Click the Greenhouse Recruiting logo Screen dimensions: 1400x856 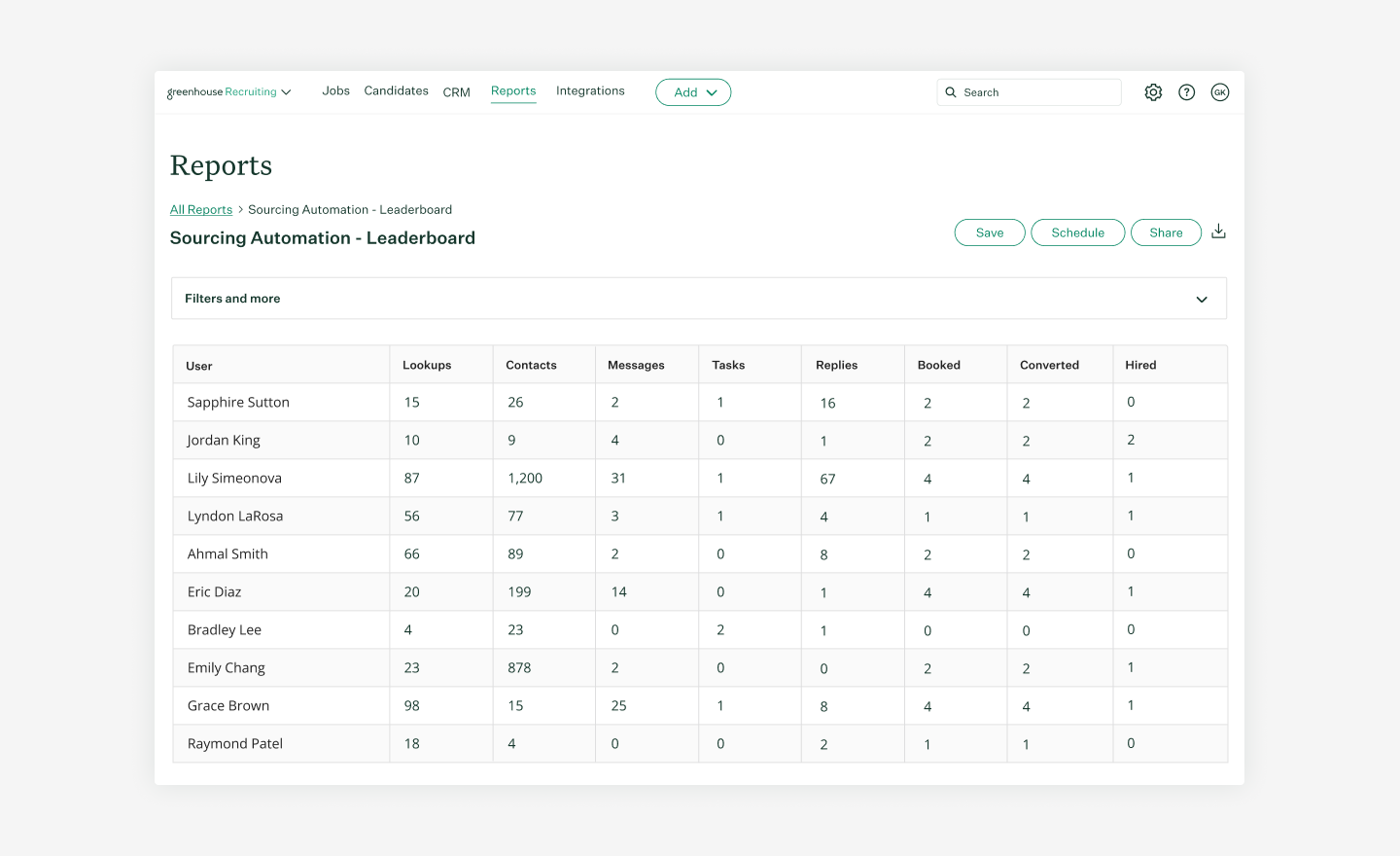pos(222,91)
